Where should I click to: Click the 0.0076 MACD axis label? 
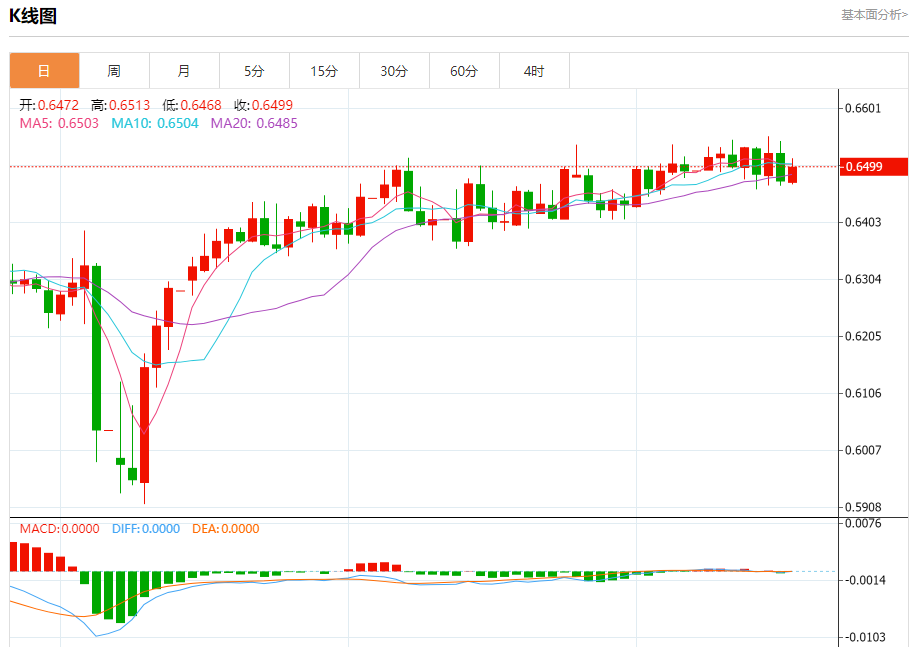(862, 523)
